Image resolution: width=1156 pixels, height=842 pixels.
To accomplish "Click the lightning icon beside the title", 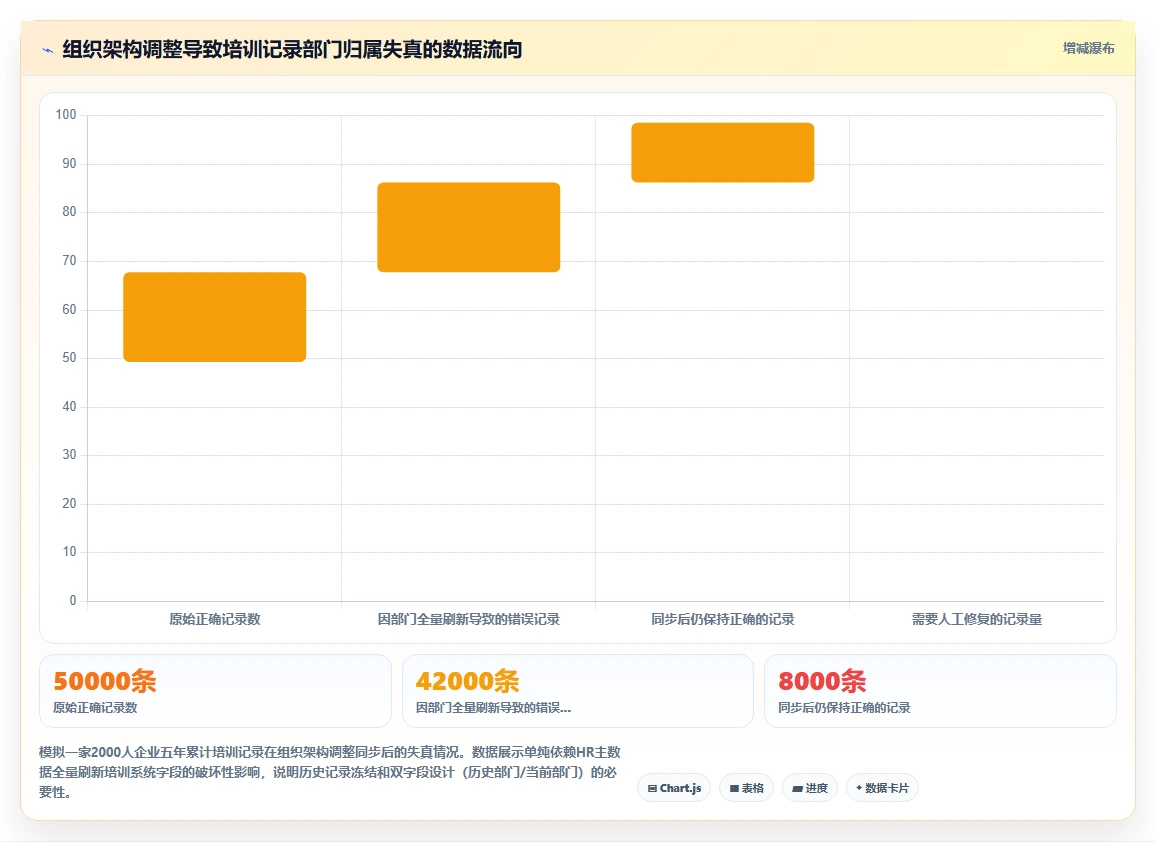I will point(48,50).
